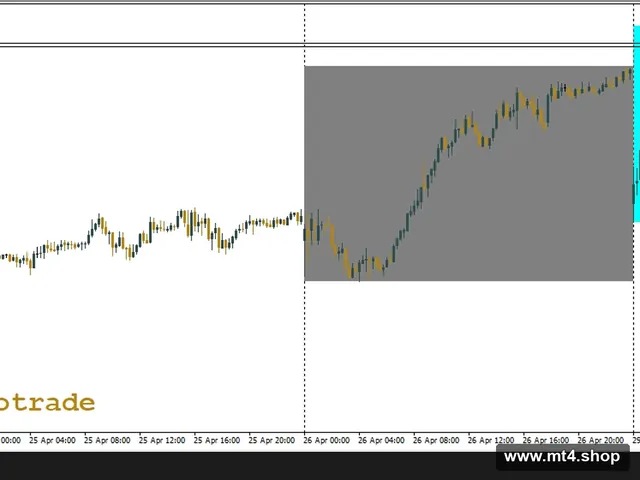Click the 25 Apr 08:00 time label

pos(107,440)
